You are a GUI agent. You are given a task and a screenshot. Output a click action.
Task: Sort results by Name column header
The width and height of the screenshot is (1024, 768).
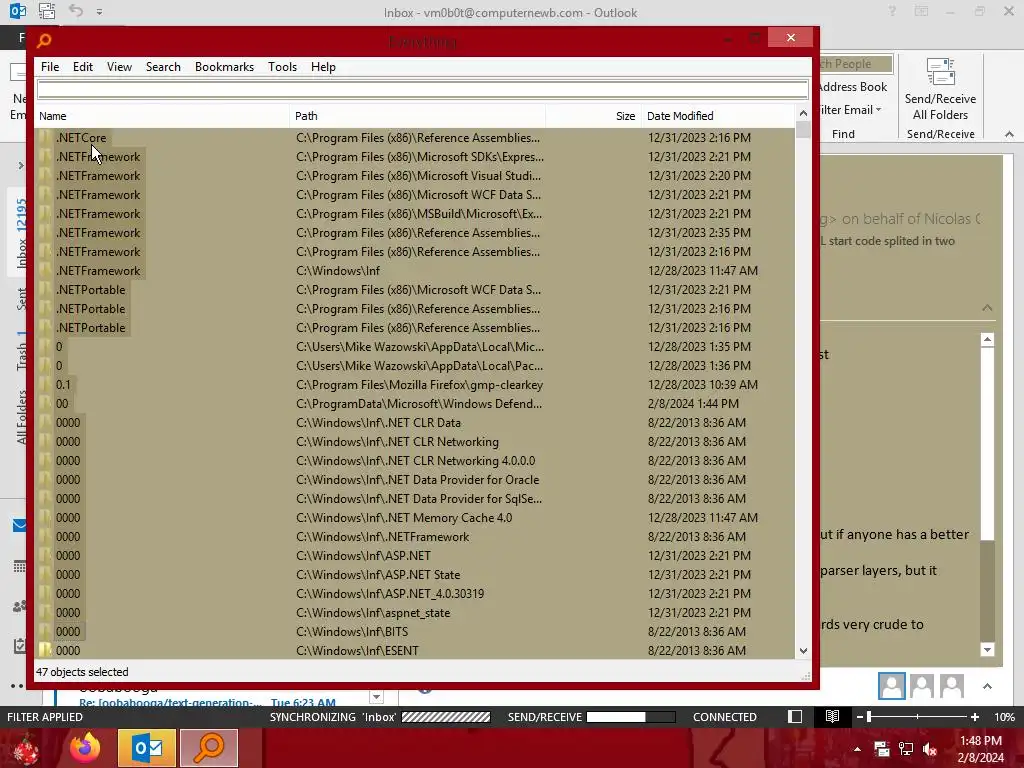coord(162,116)
